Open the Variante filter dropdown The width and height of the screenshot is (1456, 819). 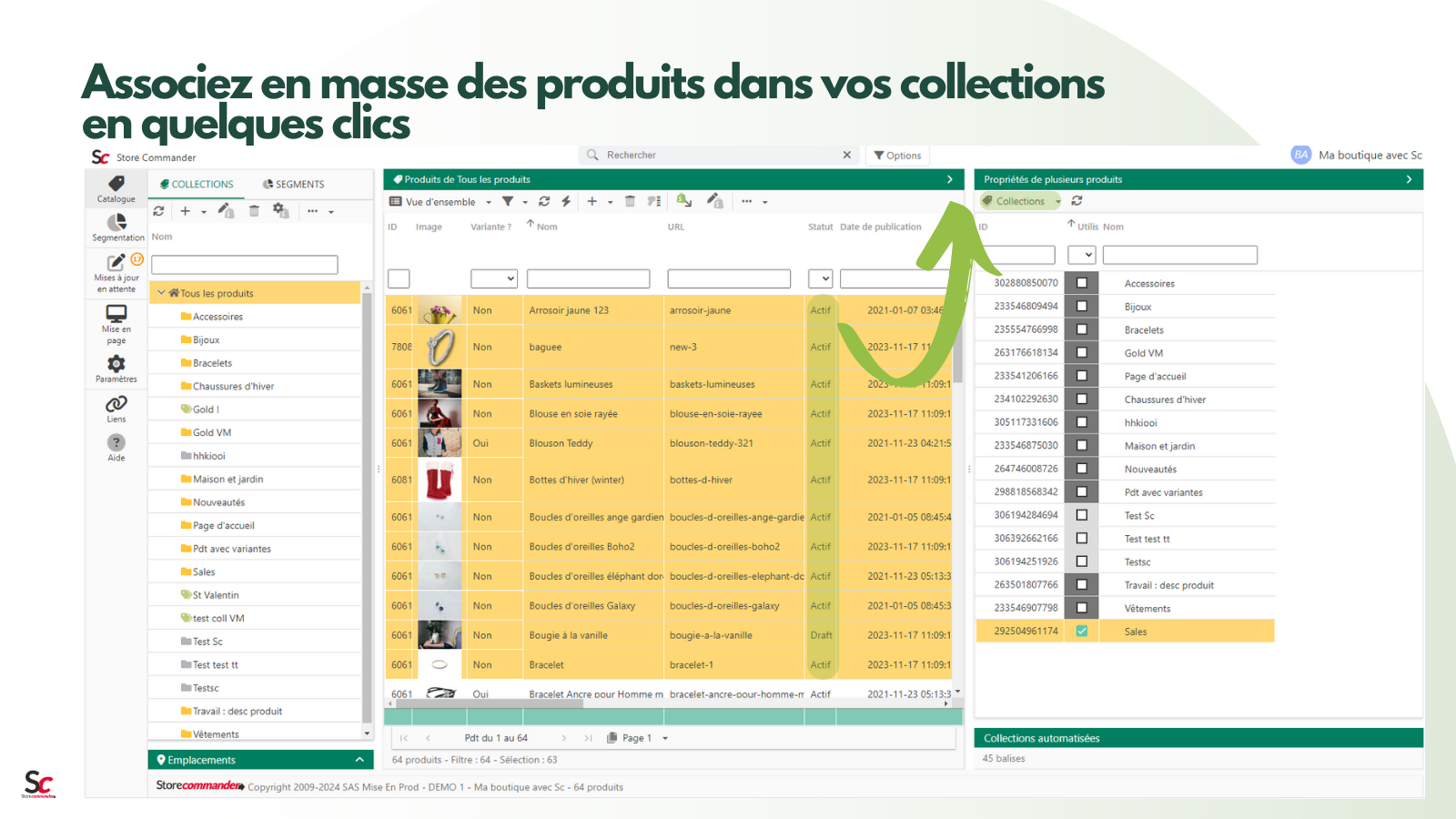[x=494, y=279]
